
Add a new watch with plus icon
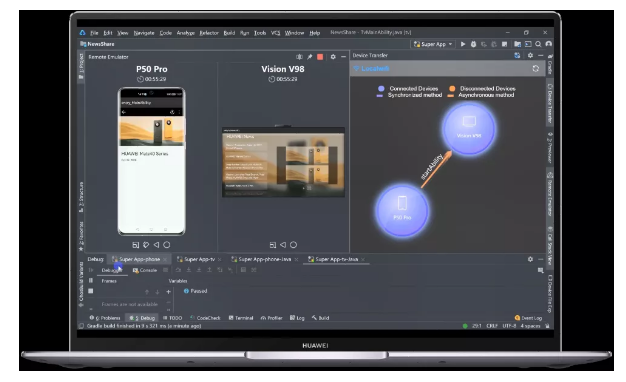click(168, 292)
